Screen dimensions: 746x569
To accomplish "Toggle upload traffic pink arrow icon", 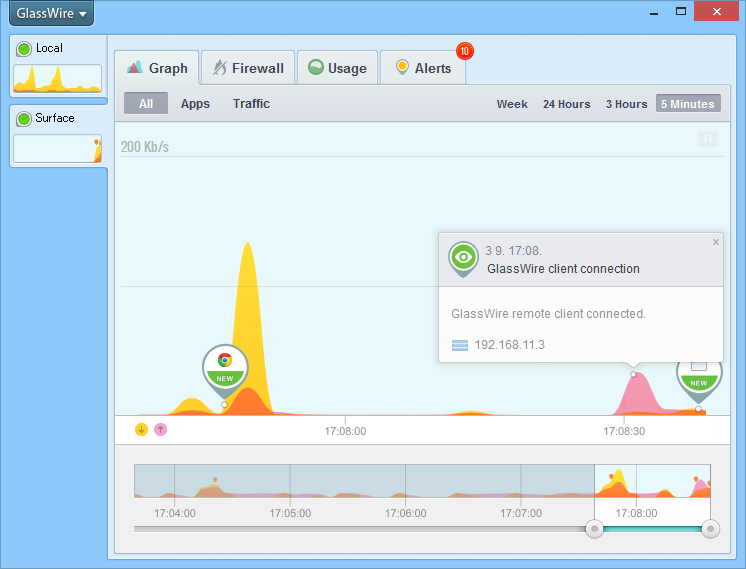I will coord(161,430).
